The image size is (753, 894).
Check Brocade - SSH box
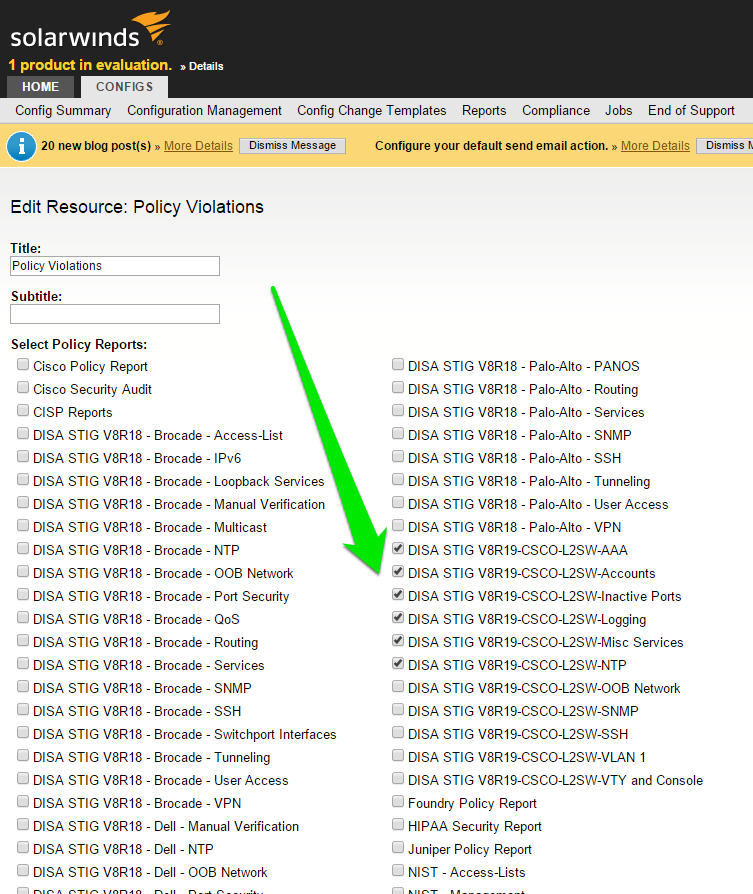pos(23,709)
